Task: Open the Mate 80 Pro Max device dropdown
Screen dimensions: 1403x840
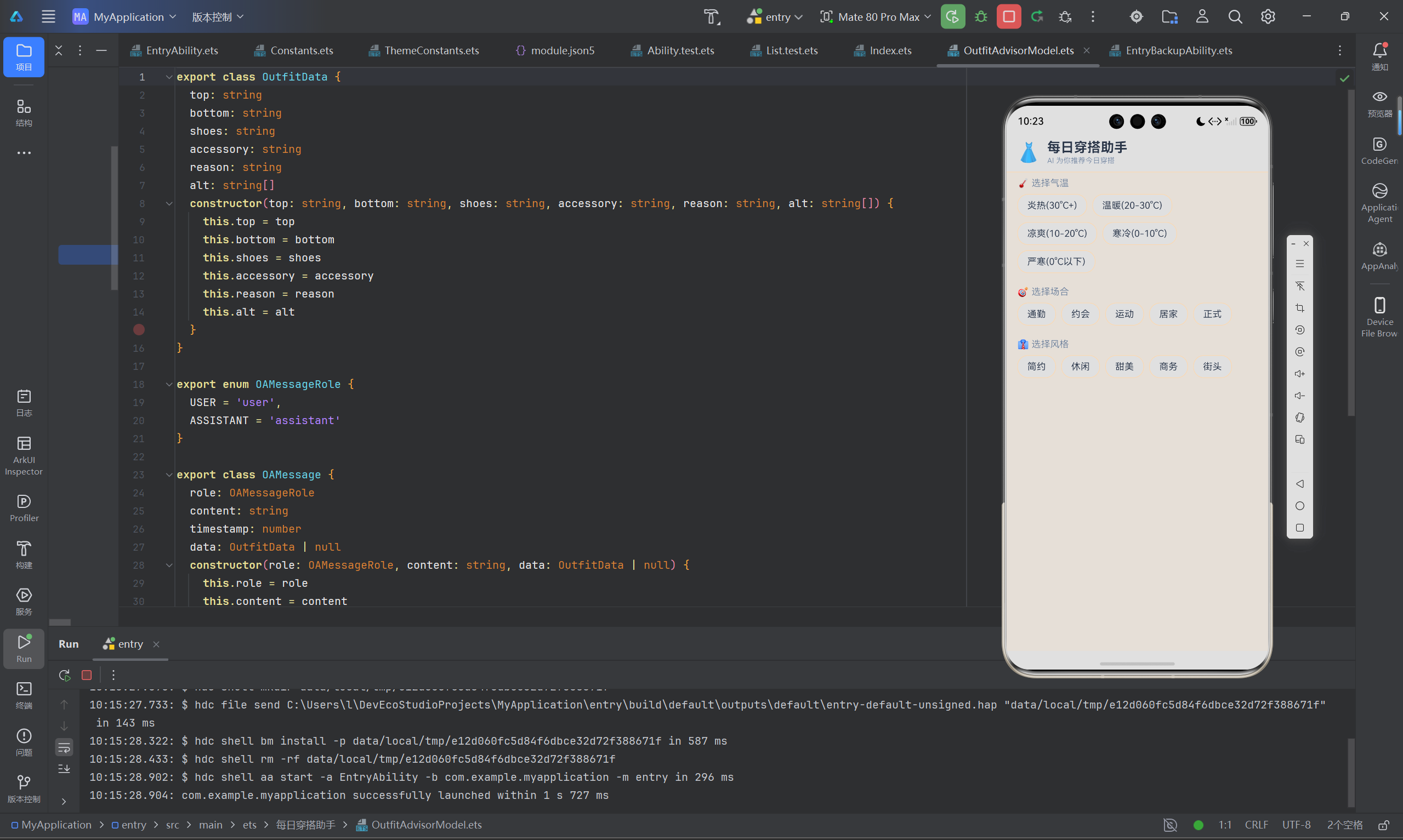Action: pyautogui.click(x=876, y=17)
